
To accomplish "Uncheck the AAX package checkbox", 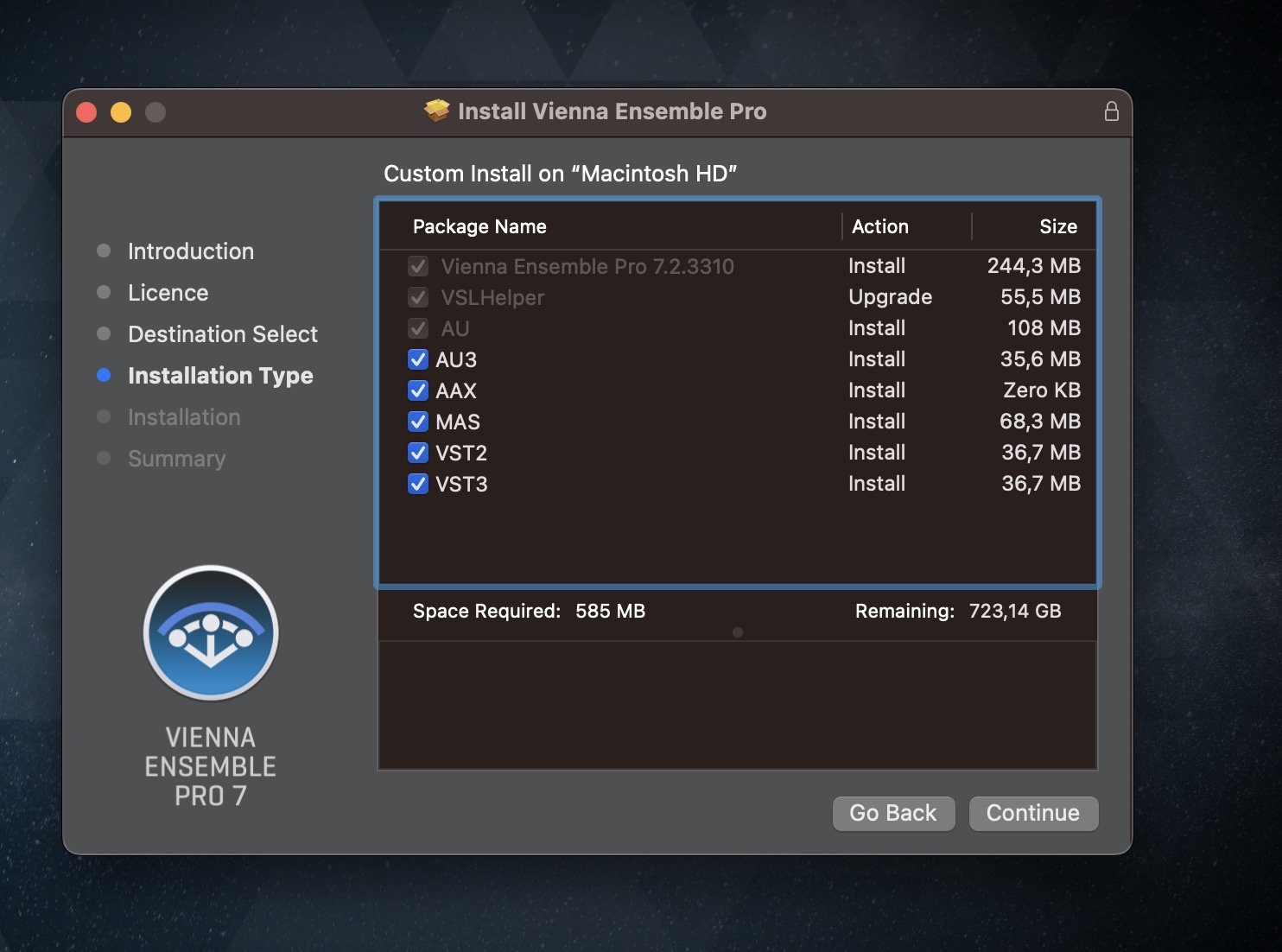I will pos(418,390).
